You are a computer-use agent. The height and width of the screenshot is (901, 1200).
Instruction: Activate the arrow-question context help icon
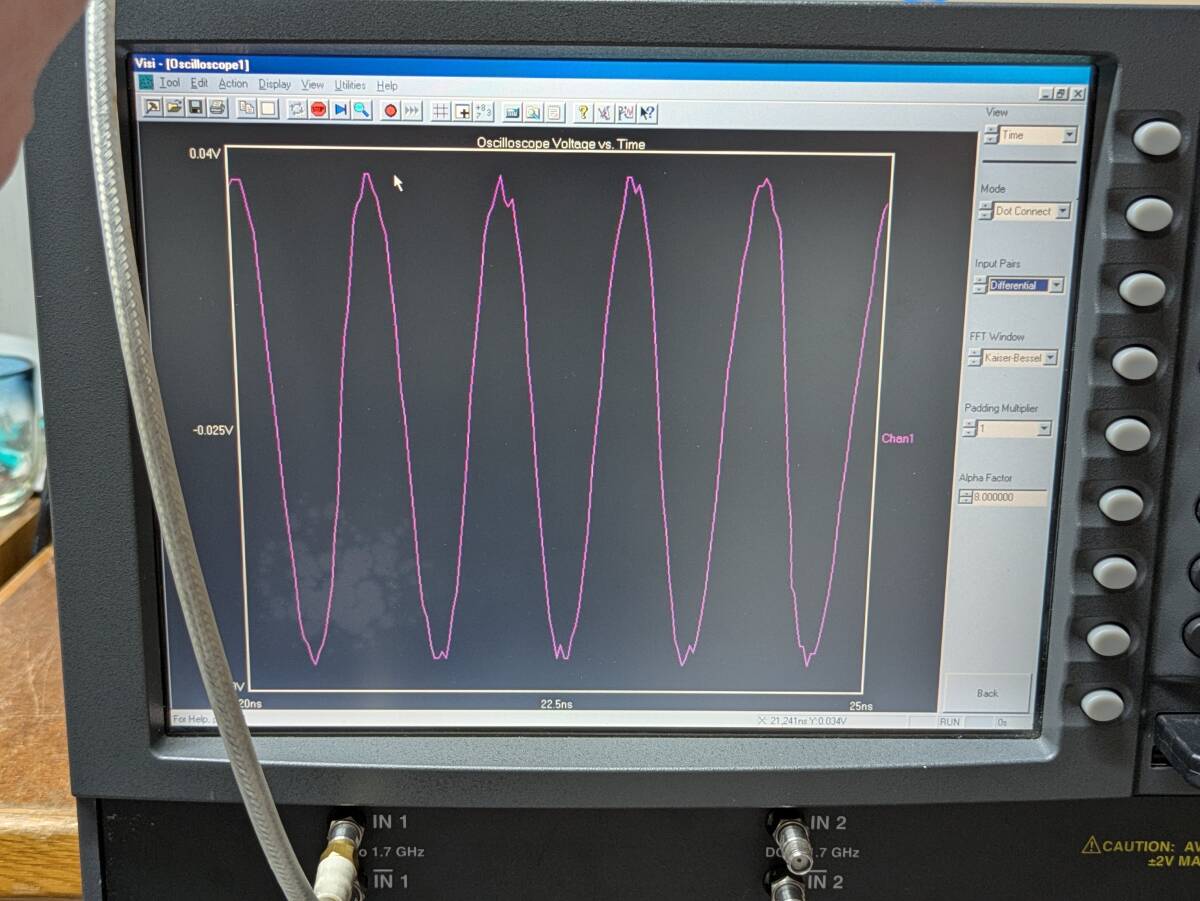point(647,112)
